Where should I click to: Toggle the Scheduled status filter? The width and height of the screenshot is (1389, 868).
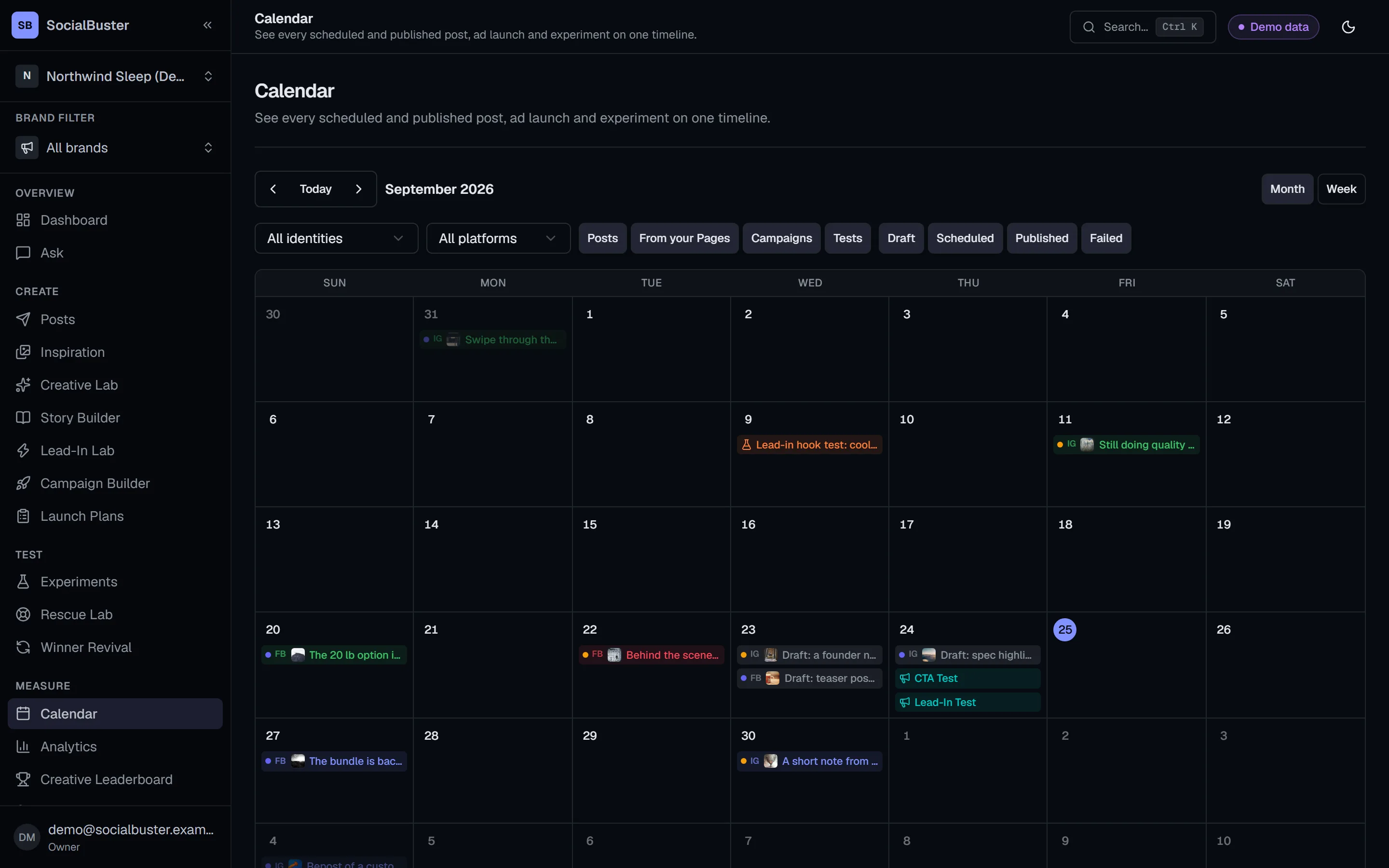(x=965, y=238)
